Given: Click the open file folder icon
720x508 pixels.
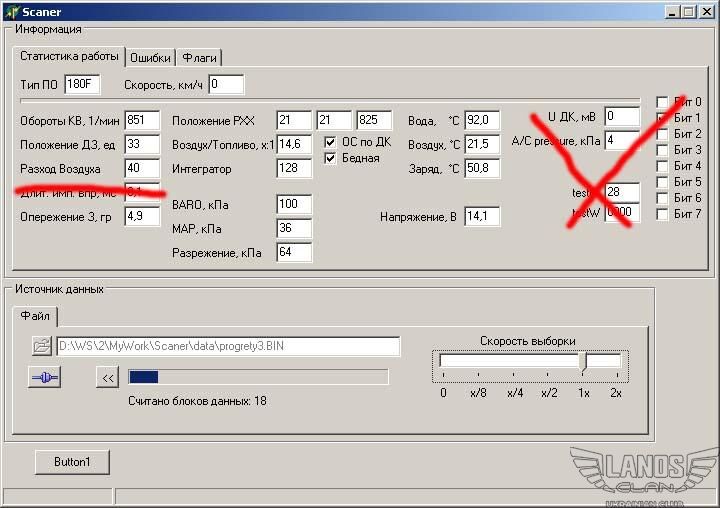Looking at the screenshot, I should pos(41,346).
